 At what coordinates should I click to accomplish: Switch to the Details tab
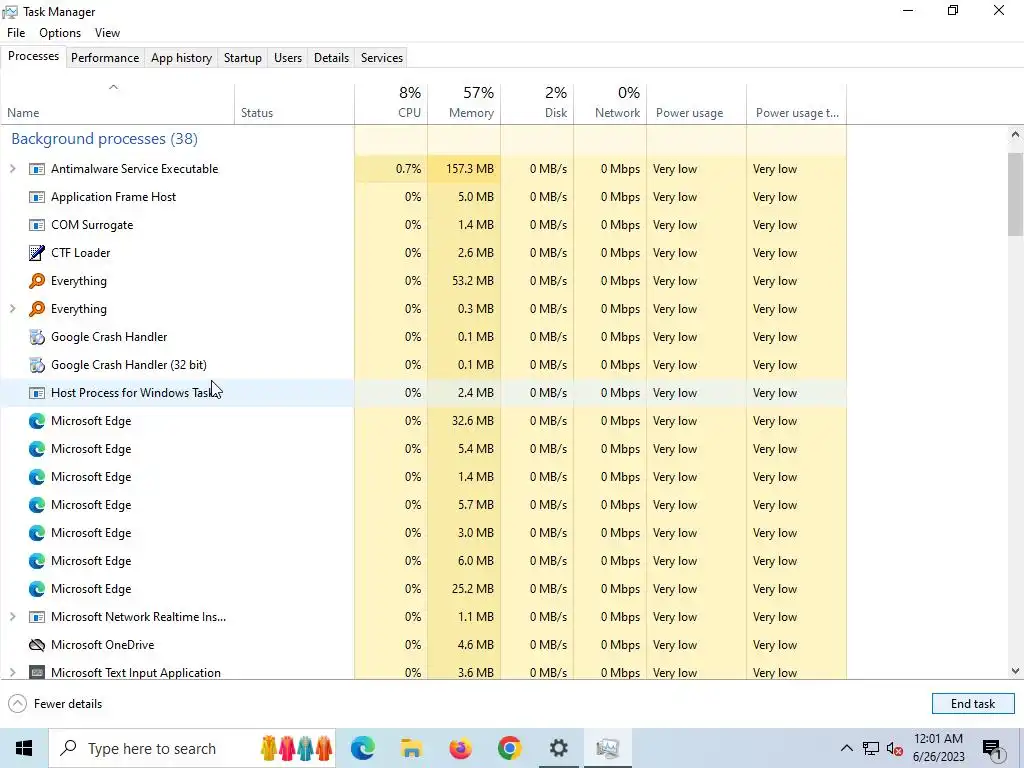[x=331, y=57]
